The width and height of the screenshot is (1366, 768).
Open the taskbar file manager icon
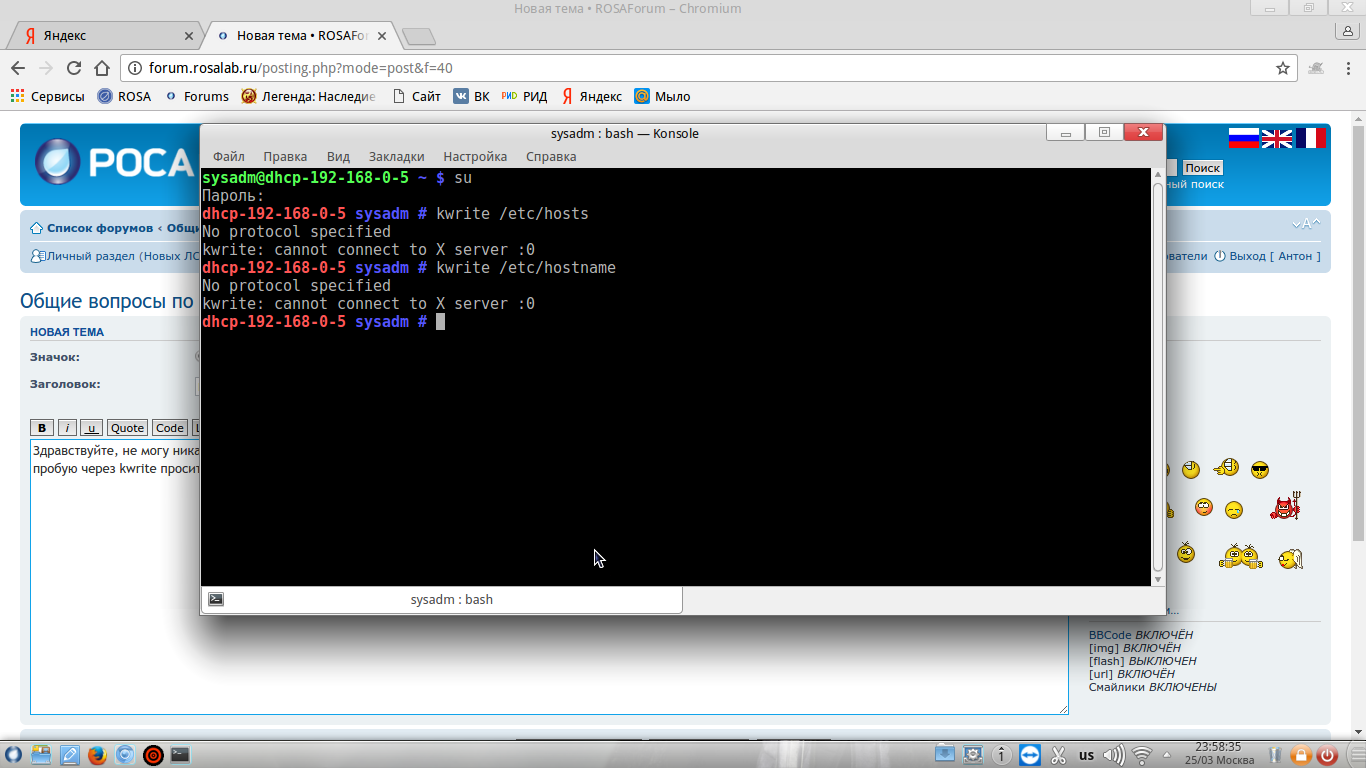(41, 755)
